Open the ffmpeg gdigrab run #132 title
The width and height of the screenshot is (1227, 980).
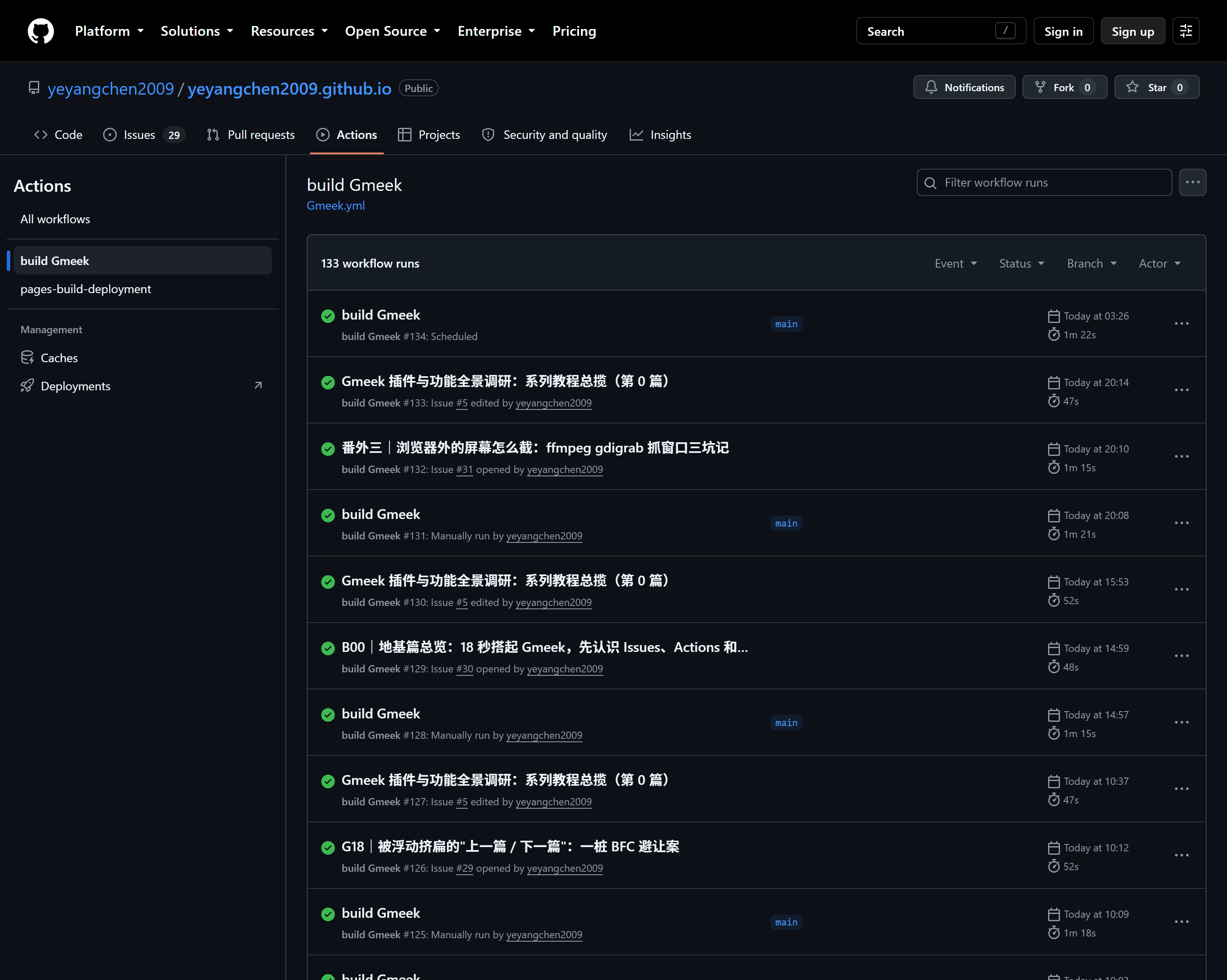click(535, 448)
